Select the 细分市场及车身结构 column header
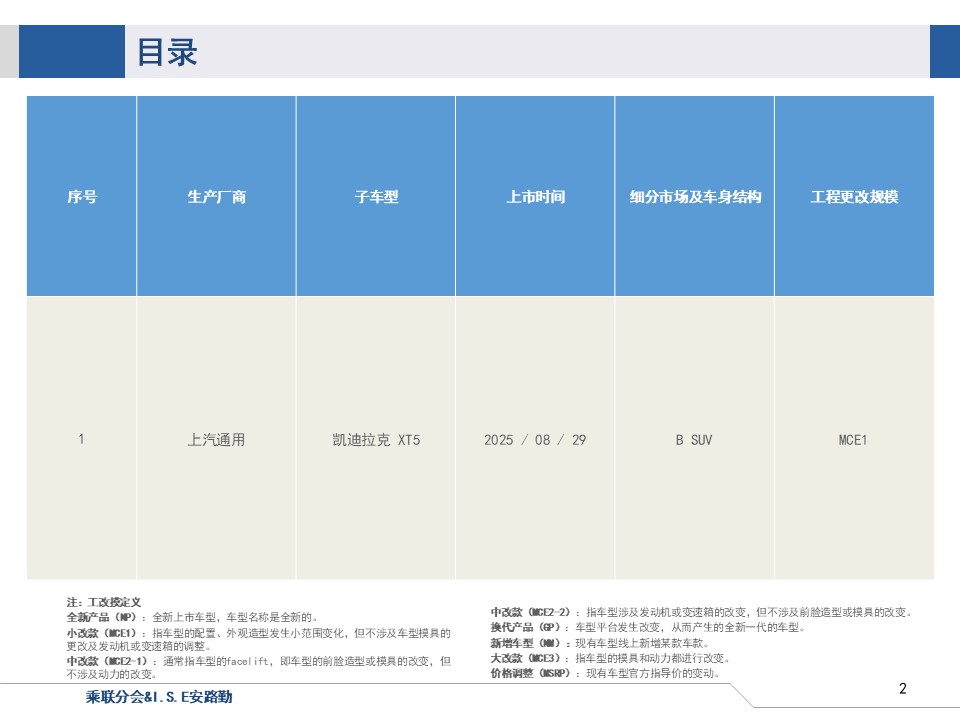This screenshot has width=960, height=720. (x=695, y=197)
